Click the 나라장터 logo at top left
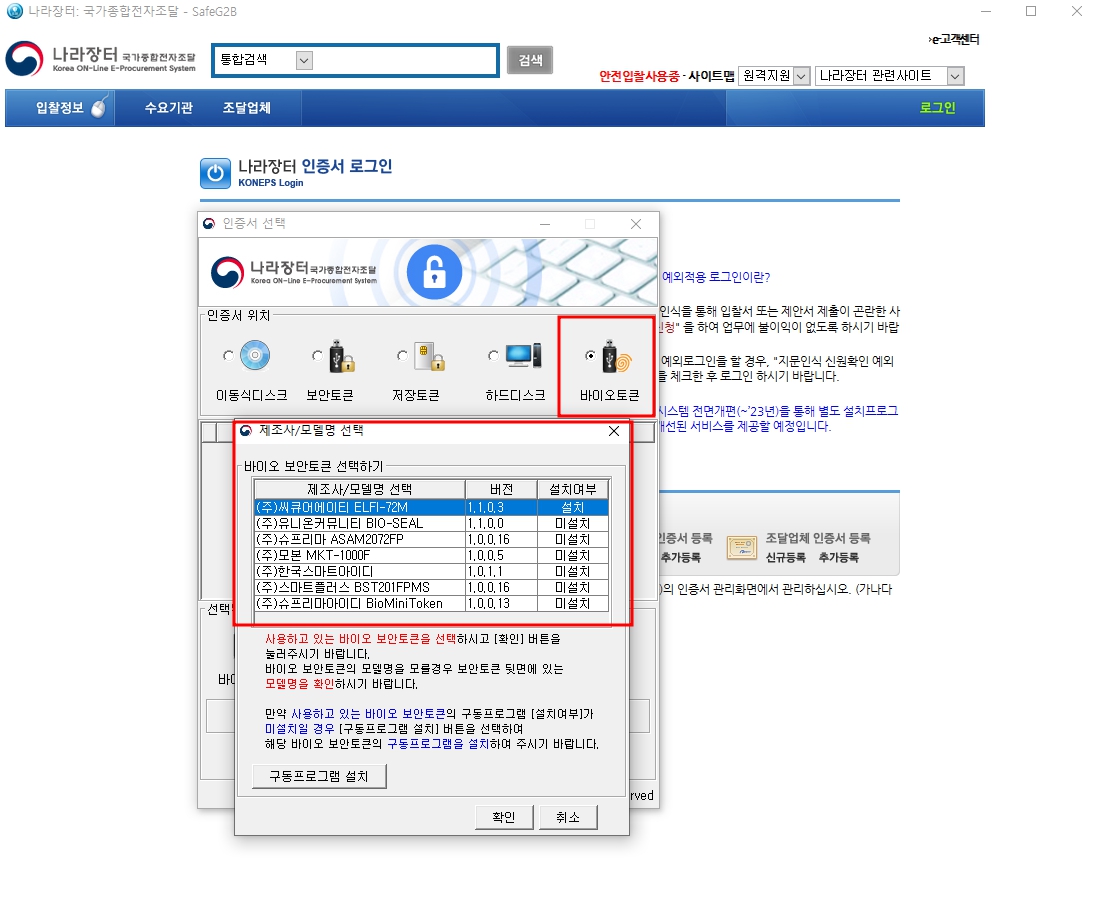Screen dimensions: 1097x901 [x=101, y=59]
